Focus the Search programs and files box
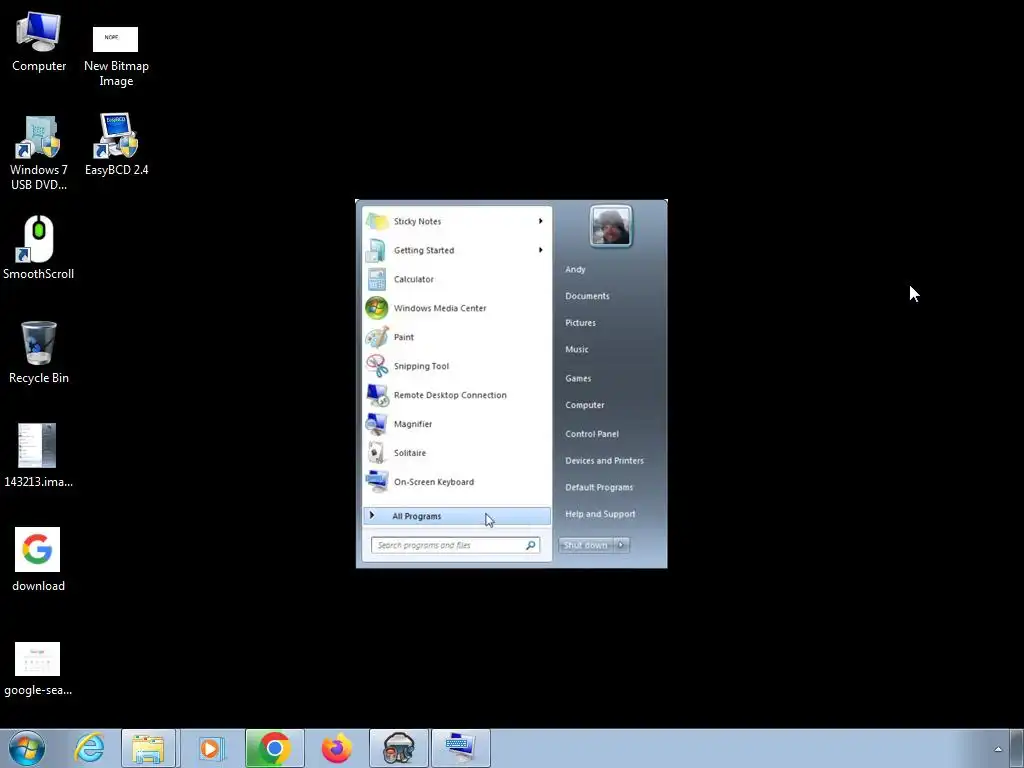 455,545
